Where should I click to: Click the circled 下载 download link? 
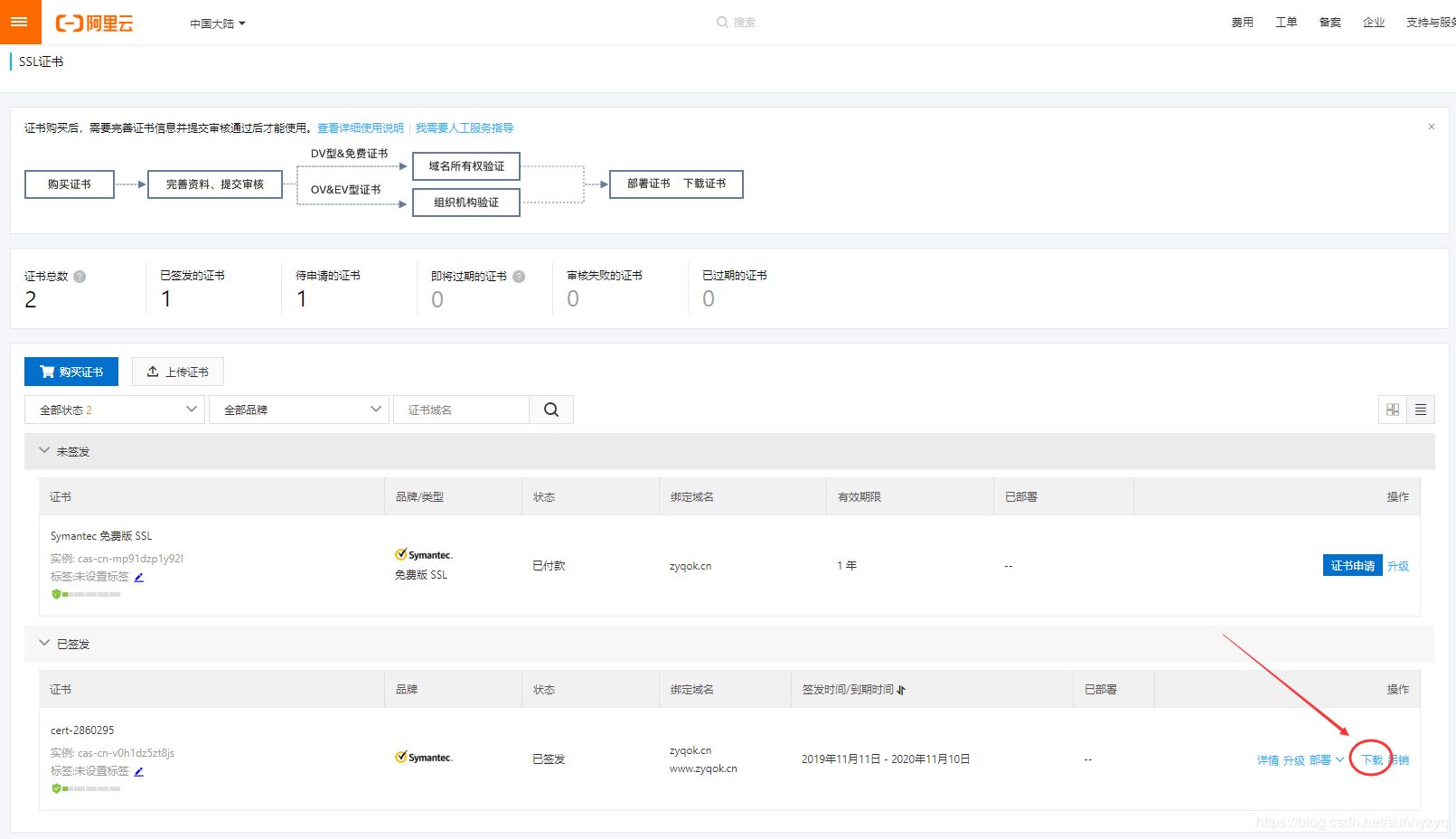tap(1372, 760)
